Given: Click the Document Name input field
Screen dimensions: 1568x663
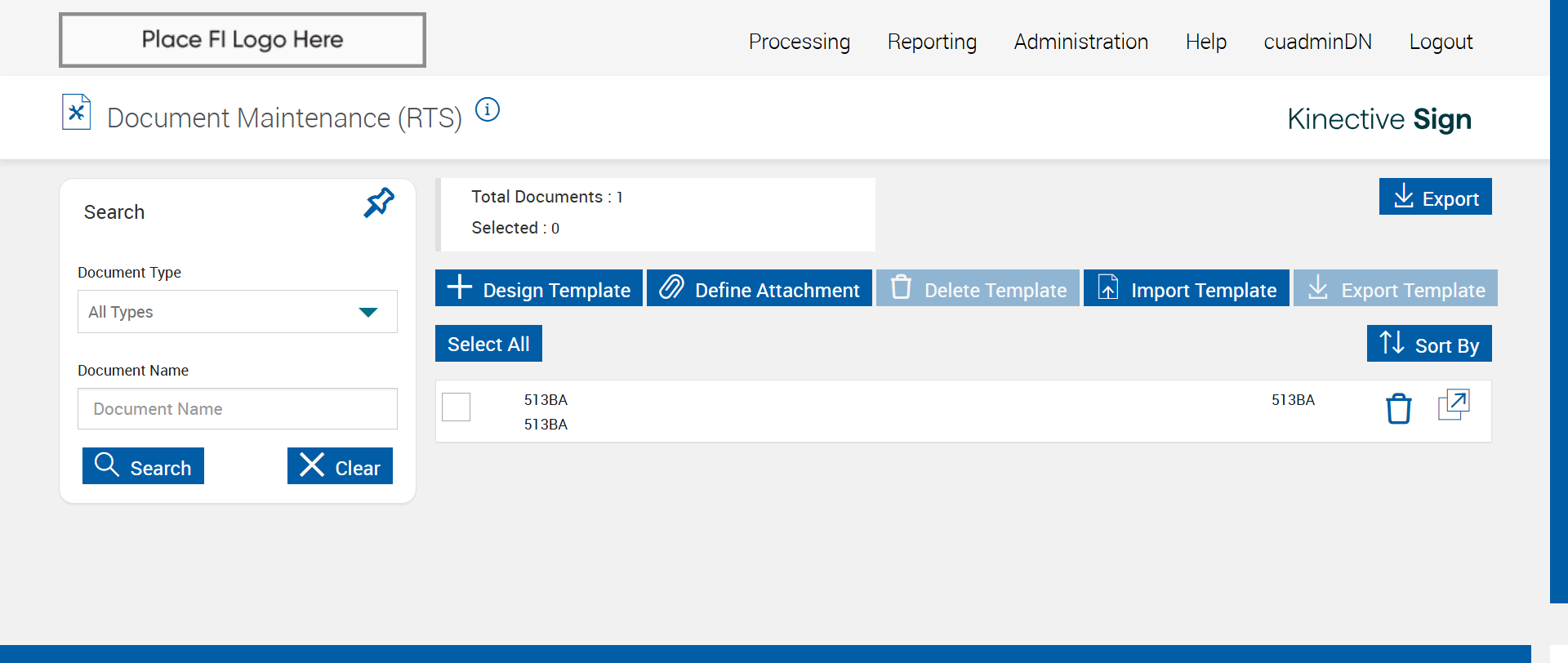Looking at the screenshot, I should pos(237,409).
